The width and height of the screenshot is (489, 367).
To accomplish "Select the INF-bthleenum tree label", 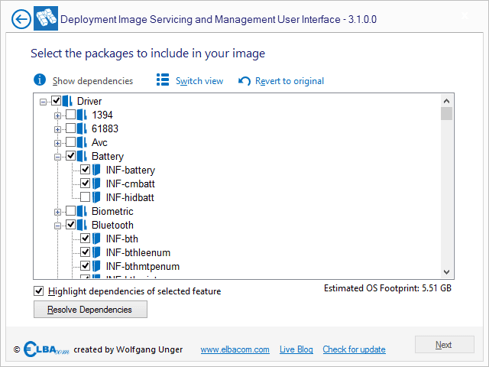I will point(138,252).
